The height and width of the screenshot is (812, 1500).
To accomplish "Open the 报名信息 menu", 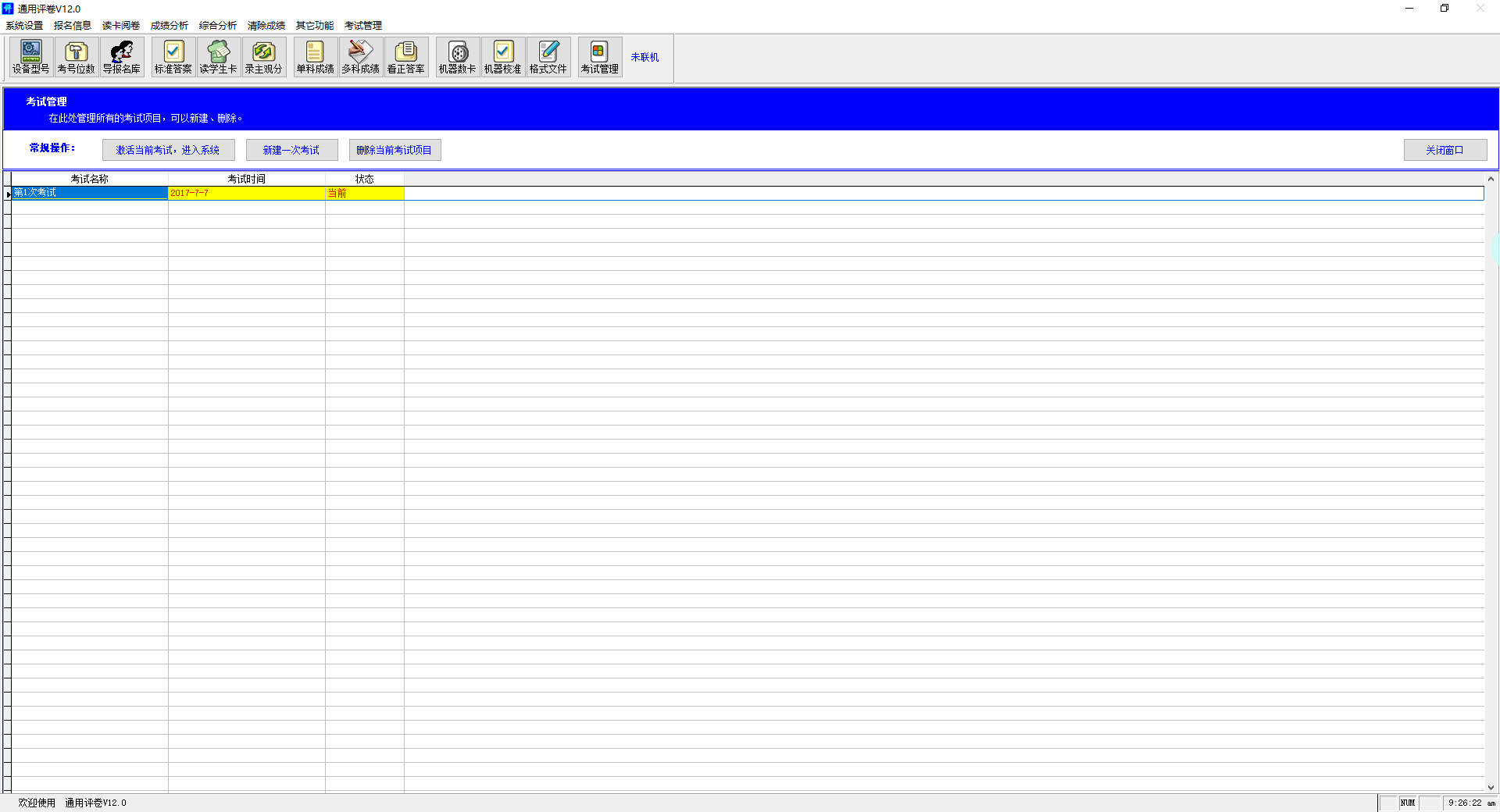I will point(73,26).
